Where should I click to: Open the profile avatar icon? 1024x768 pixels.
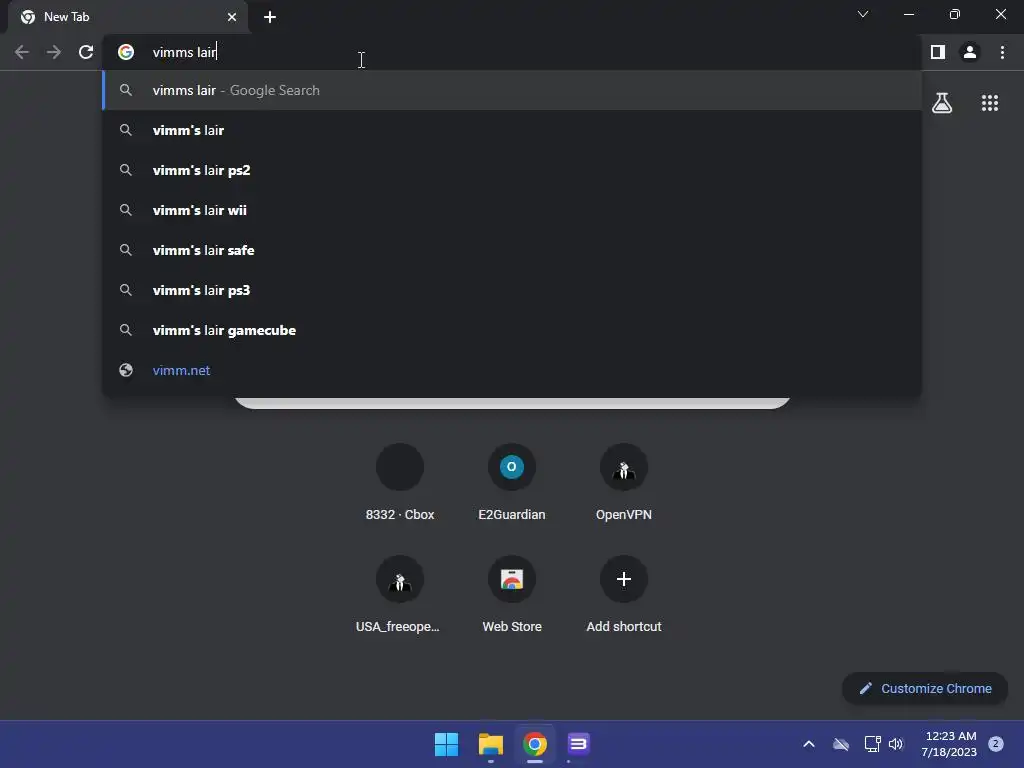coord(970,52)
